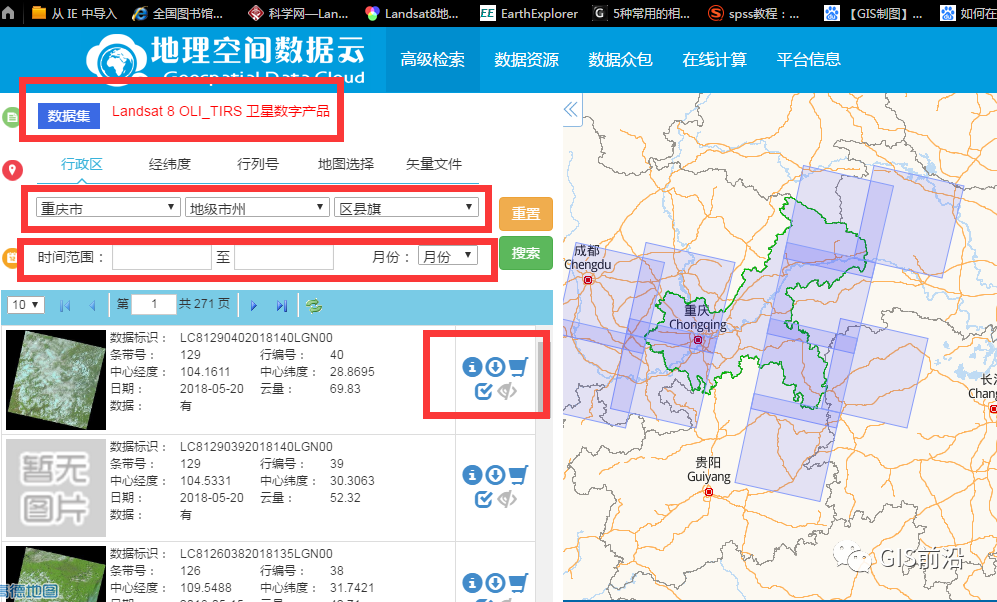Download the LC81290402018140LGN00 scene
Viewport: 997px width, 602px height.
(495, 367)
